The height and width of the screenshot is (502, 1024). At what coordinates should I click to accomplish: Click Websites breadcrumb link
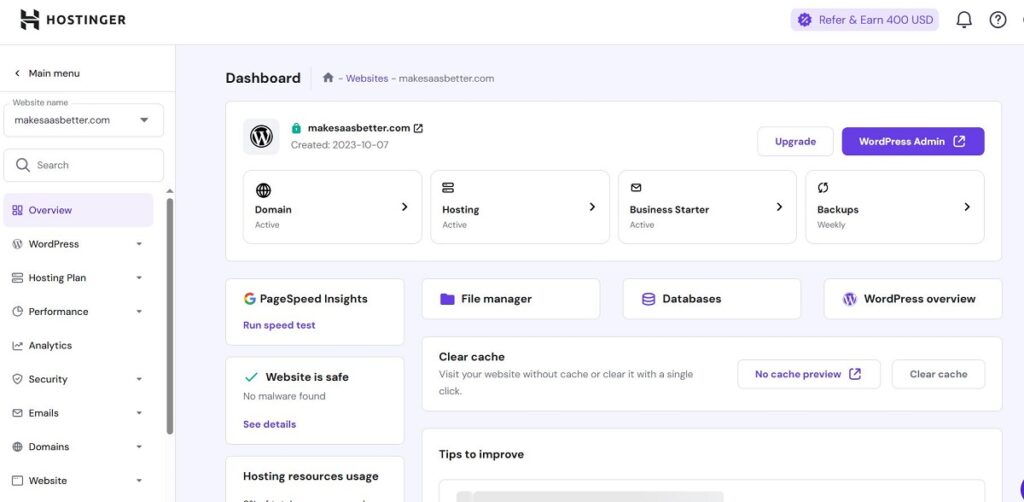point(367,78)
